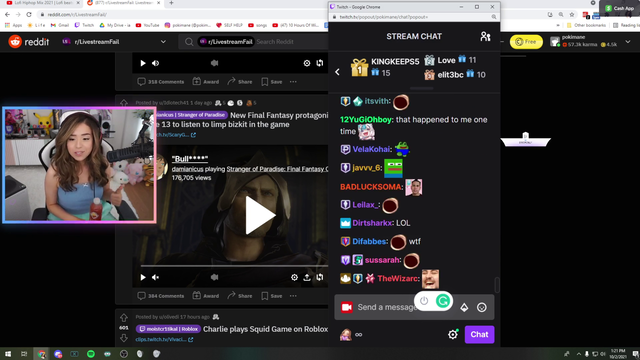Turn off Grammarly power toggle

click(x=424, y=301)
